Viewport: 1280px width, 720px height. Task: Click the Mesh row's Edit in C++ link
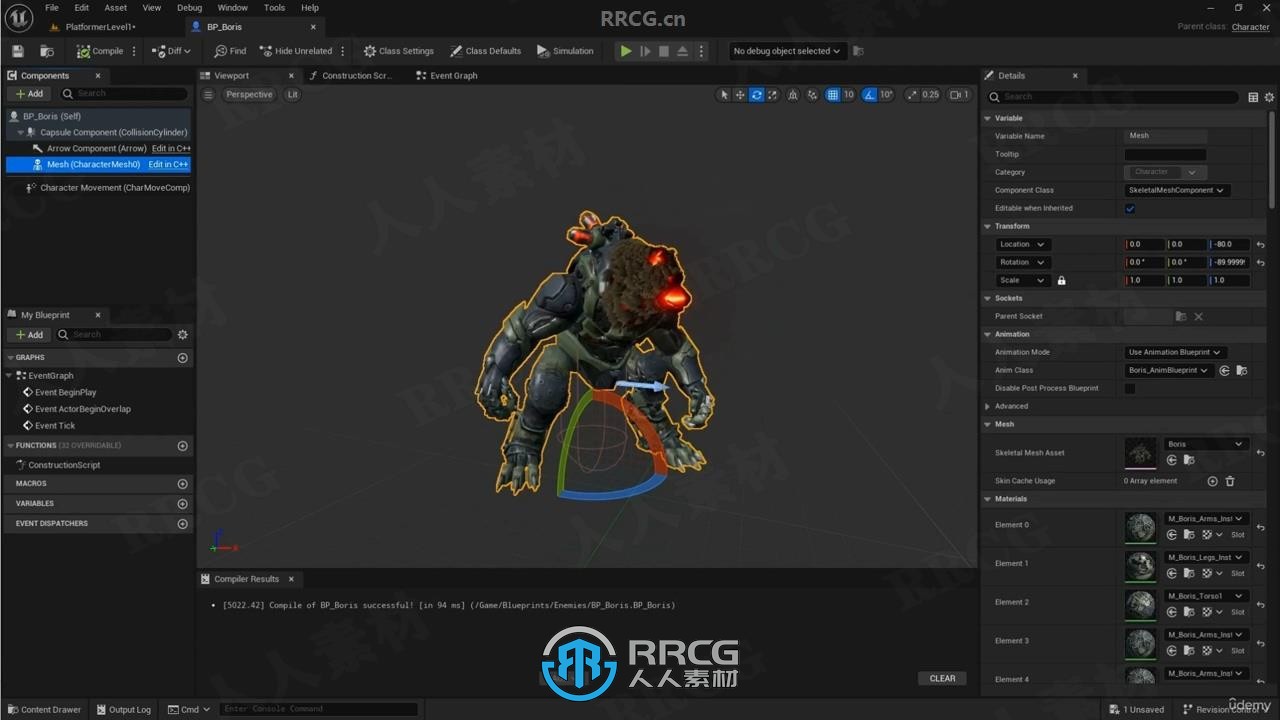tap(168, 164)
